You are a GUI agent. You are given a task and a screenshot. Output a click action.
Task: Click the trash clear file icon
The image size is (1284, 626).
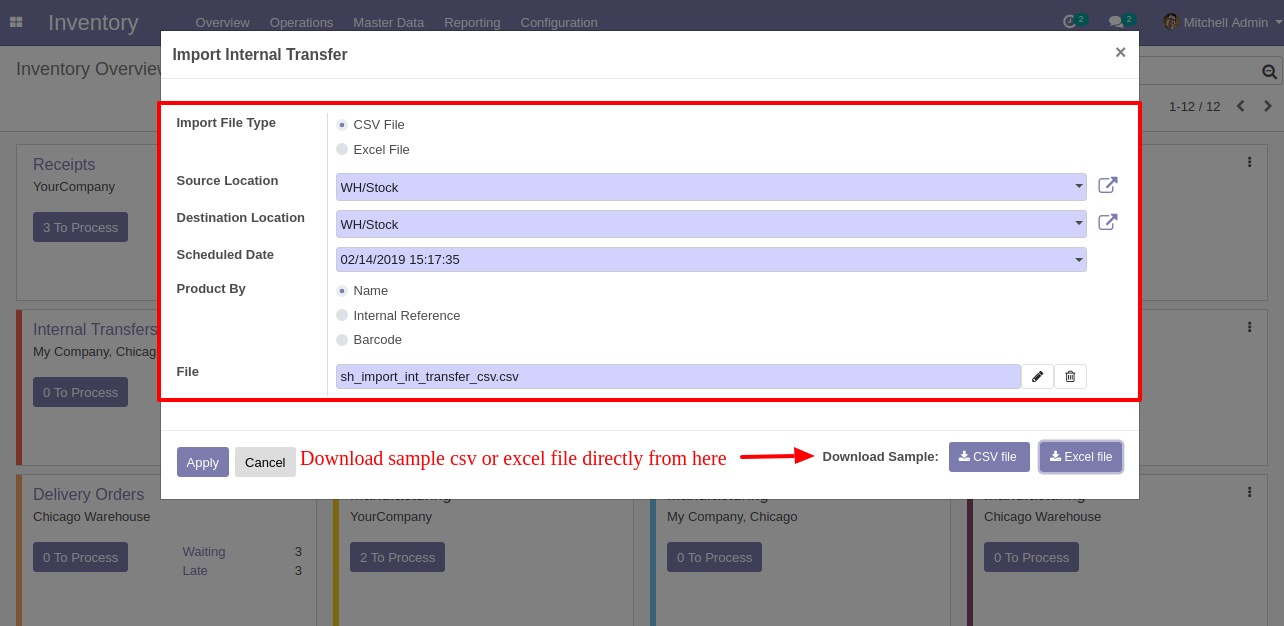(1070, 376)
